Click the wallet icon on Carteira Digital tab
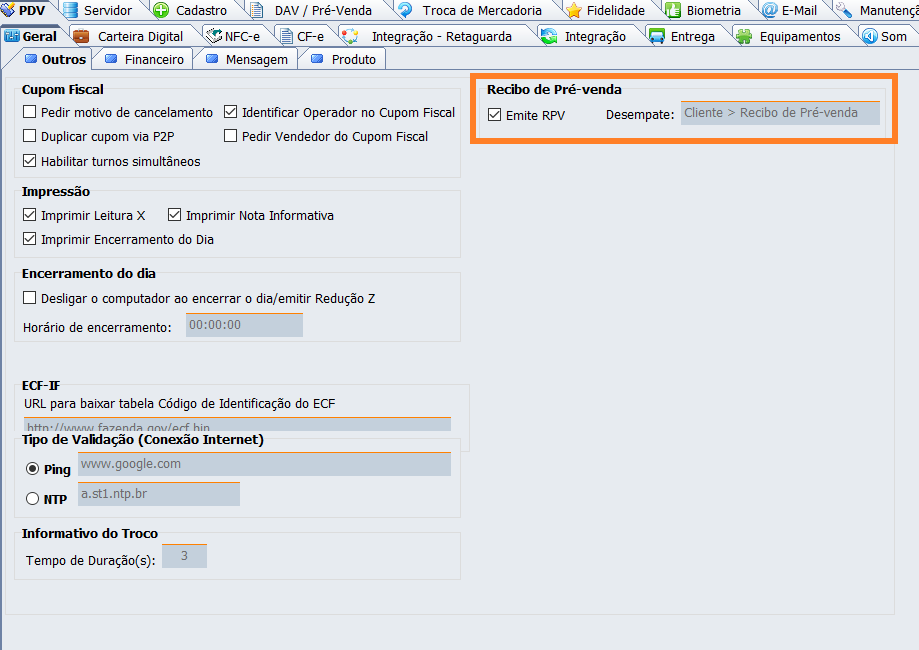Screen dimensions: 919x650 click(82, 36)
